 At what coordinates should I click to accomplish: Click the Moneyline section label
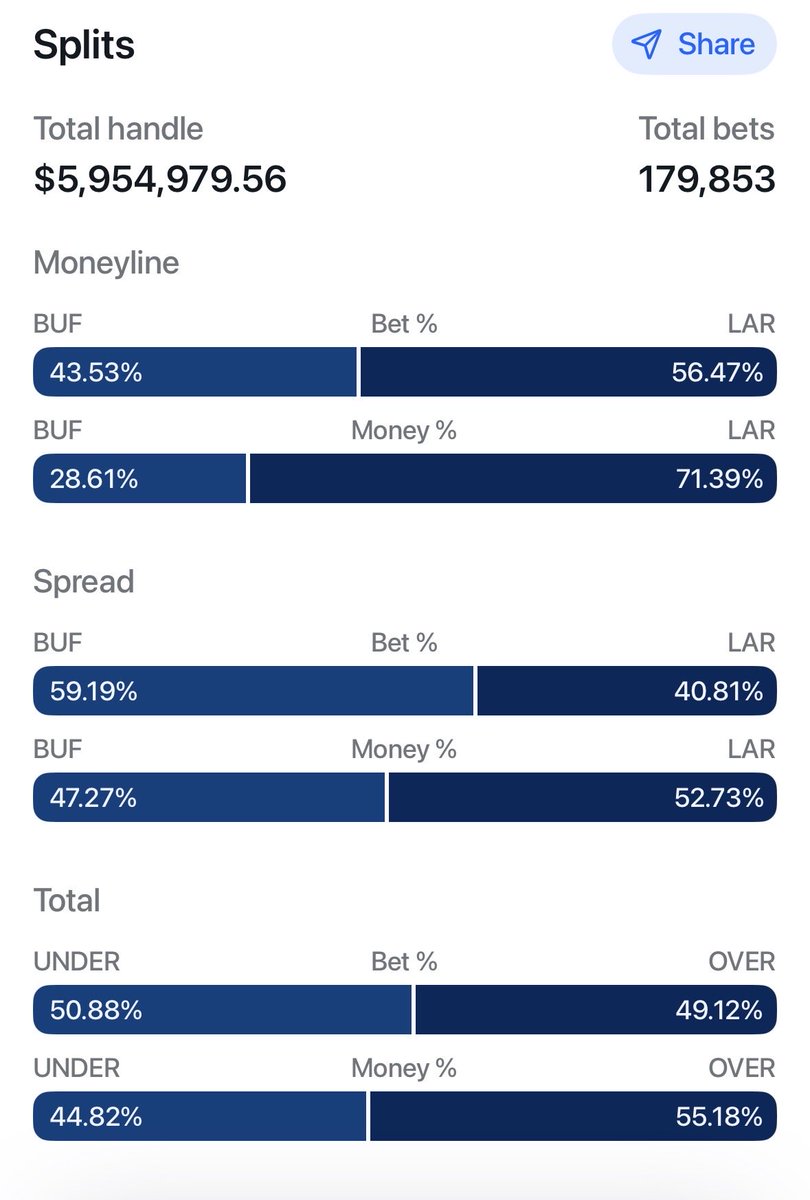[106, 263]
